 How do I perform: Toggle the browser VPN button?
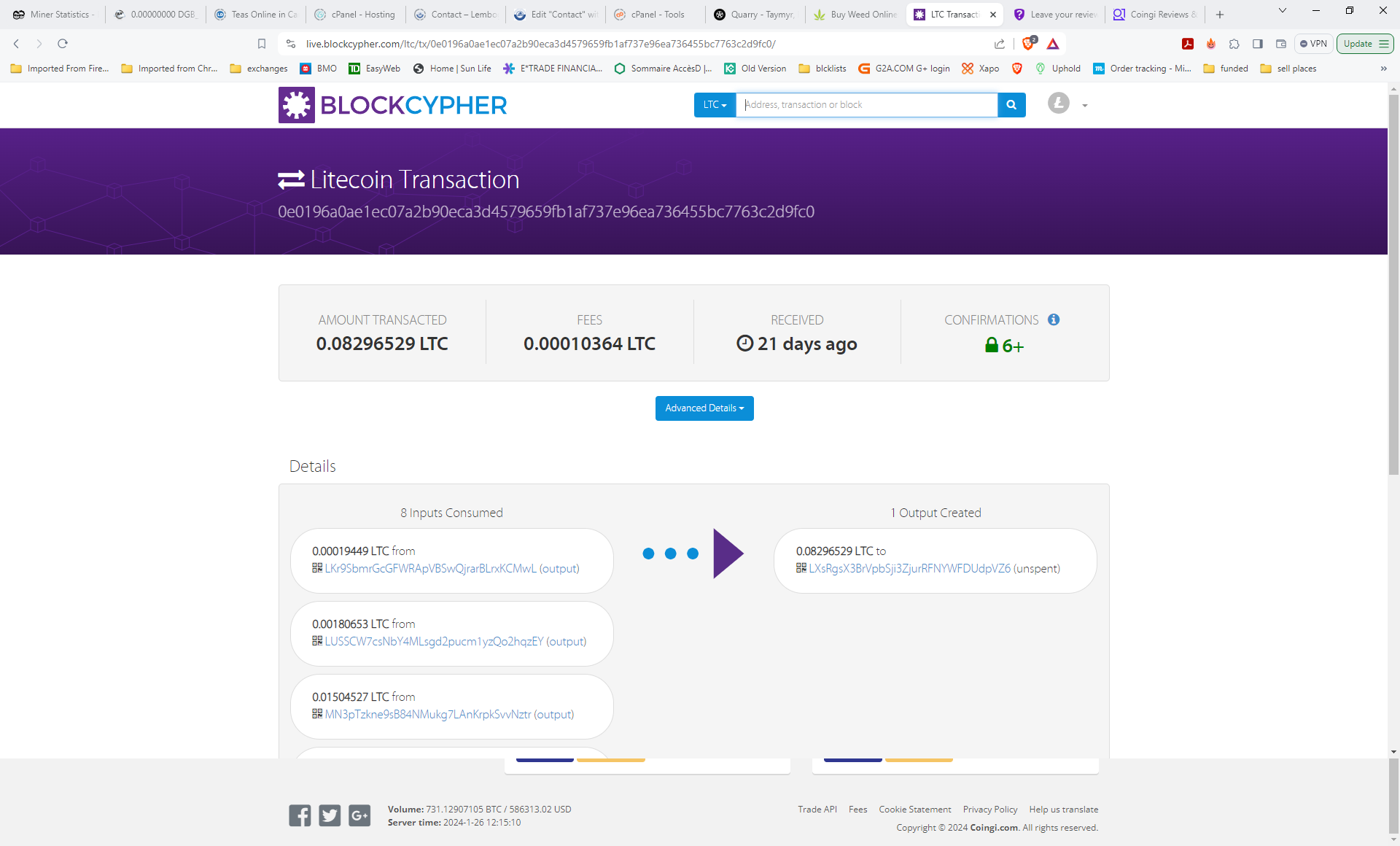(1313, 44)
